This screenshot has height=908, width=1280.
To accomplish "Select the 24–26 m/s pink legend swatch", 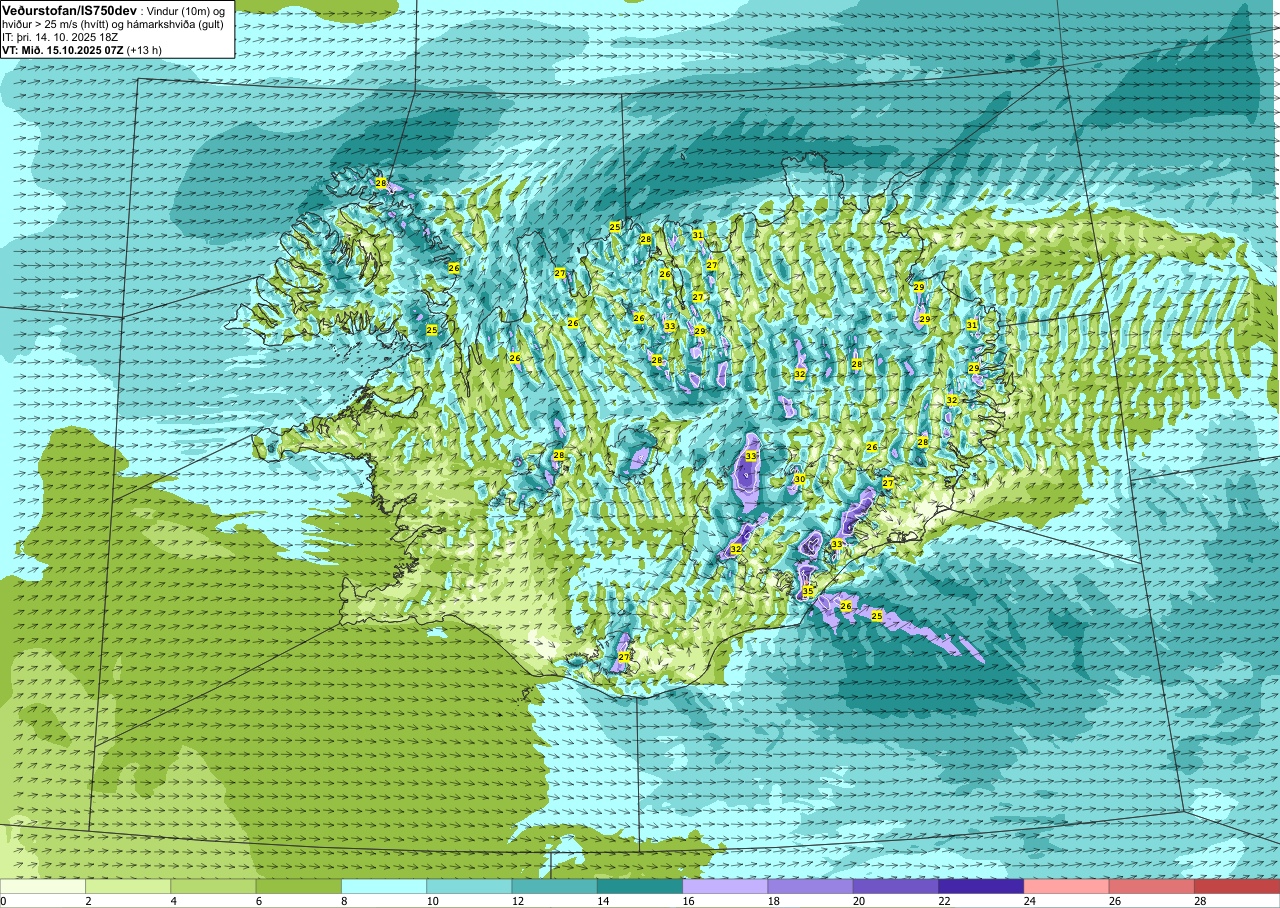I will (1067, 886).
